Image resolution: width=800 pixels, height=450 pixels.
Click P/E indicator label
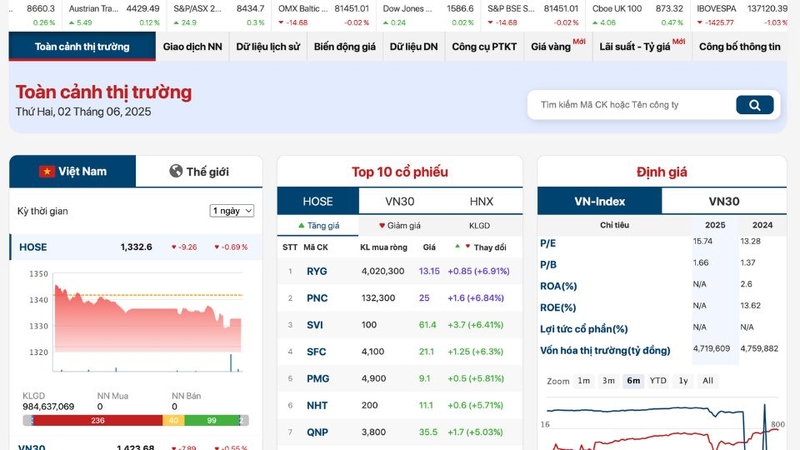(x=548, y=243)
